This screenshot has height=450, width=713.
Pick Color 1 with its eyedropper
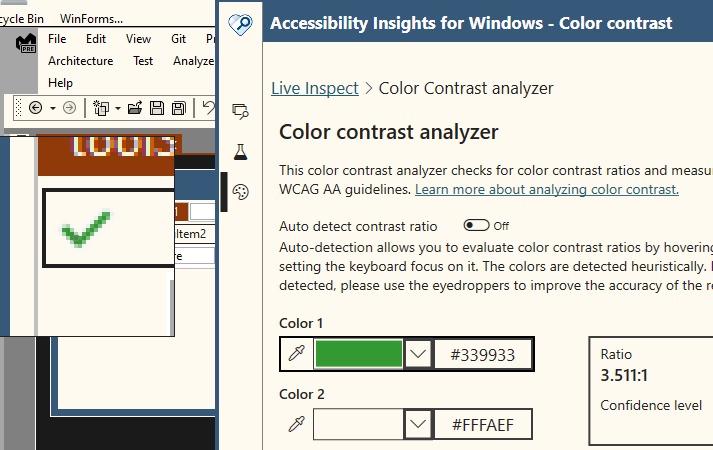click(296, 354)
